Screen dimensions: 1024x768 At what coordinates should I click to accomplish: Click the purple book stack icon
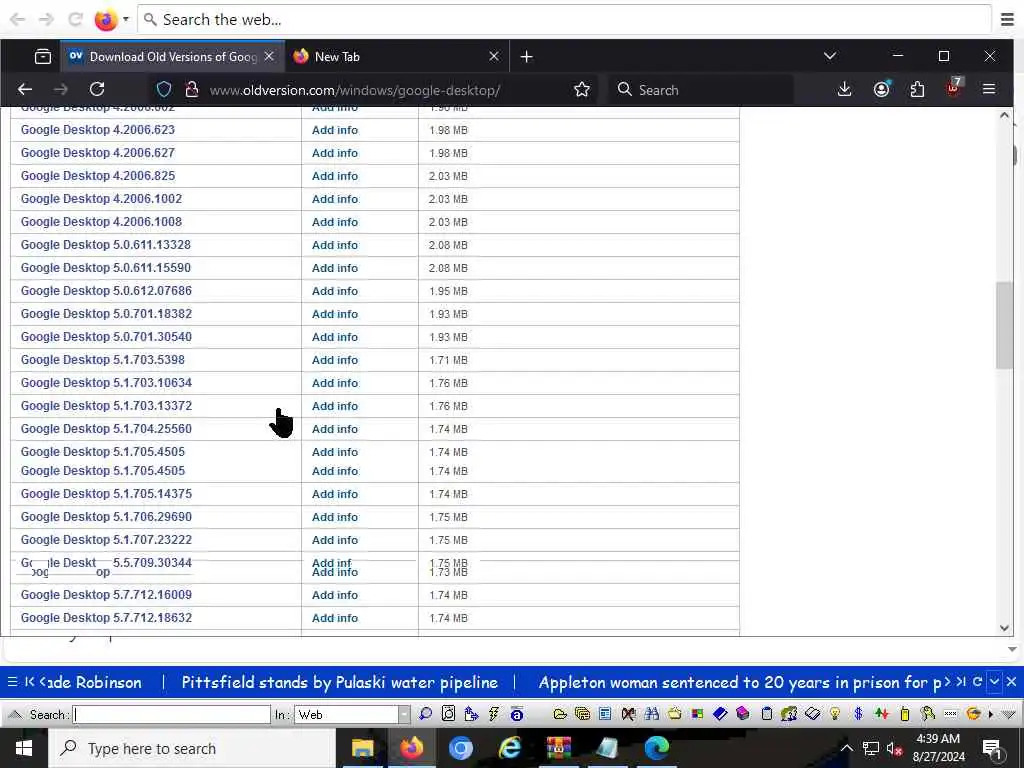743,714
